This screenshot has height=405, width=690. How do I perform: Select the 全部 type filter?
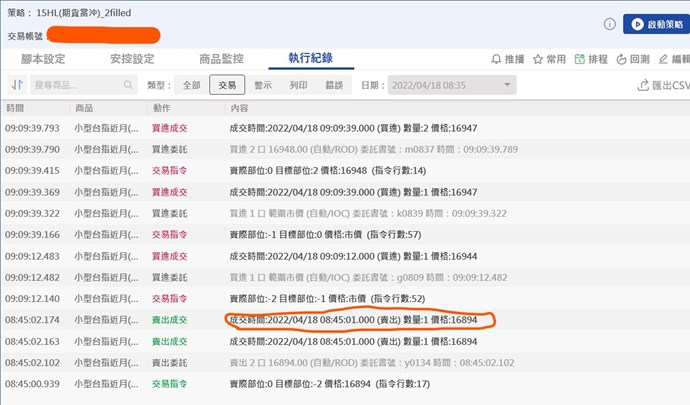pyautogui.click(x=191, y=86)
